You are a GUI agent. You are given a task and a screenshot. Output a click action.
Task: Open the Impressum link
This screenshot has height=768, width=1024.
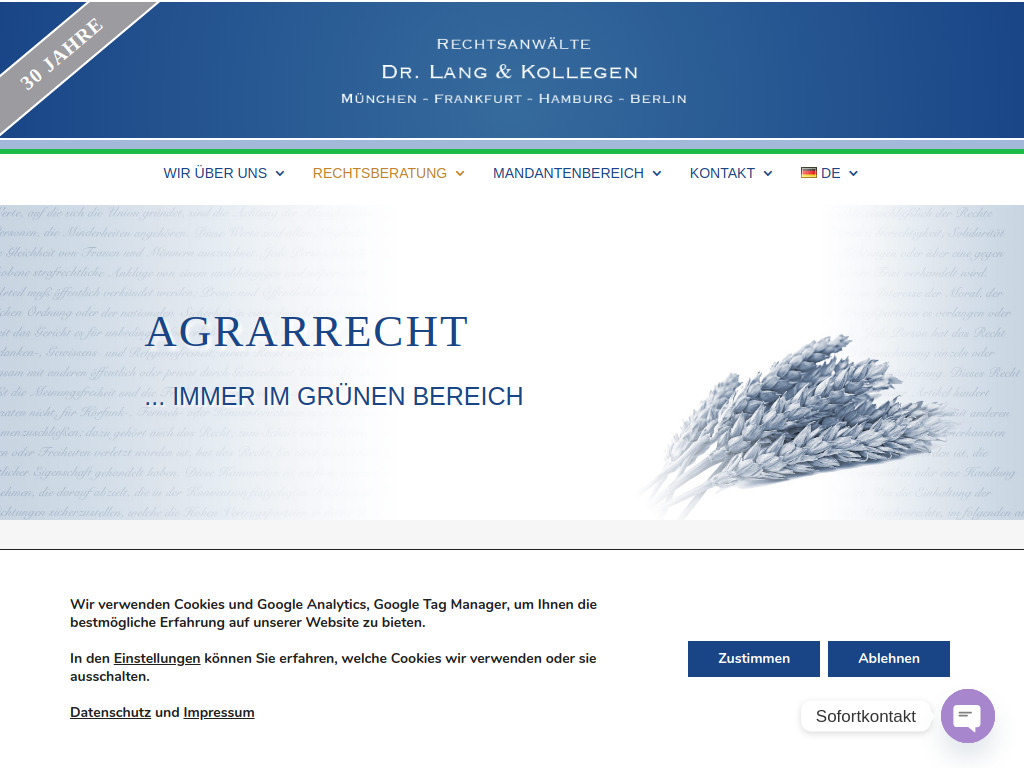219,712
